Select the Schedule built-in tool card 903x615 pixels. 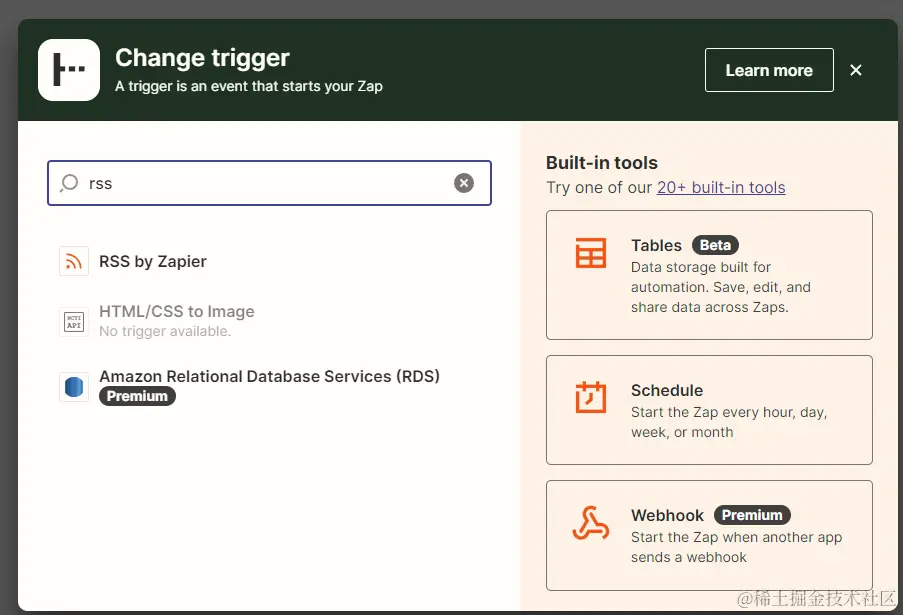709,410
